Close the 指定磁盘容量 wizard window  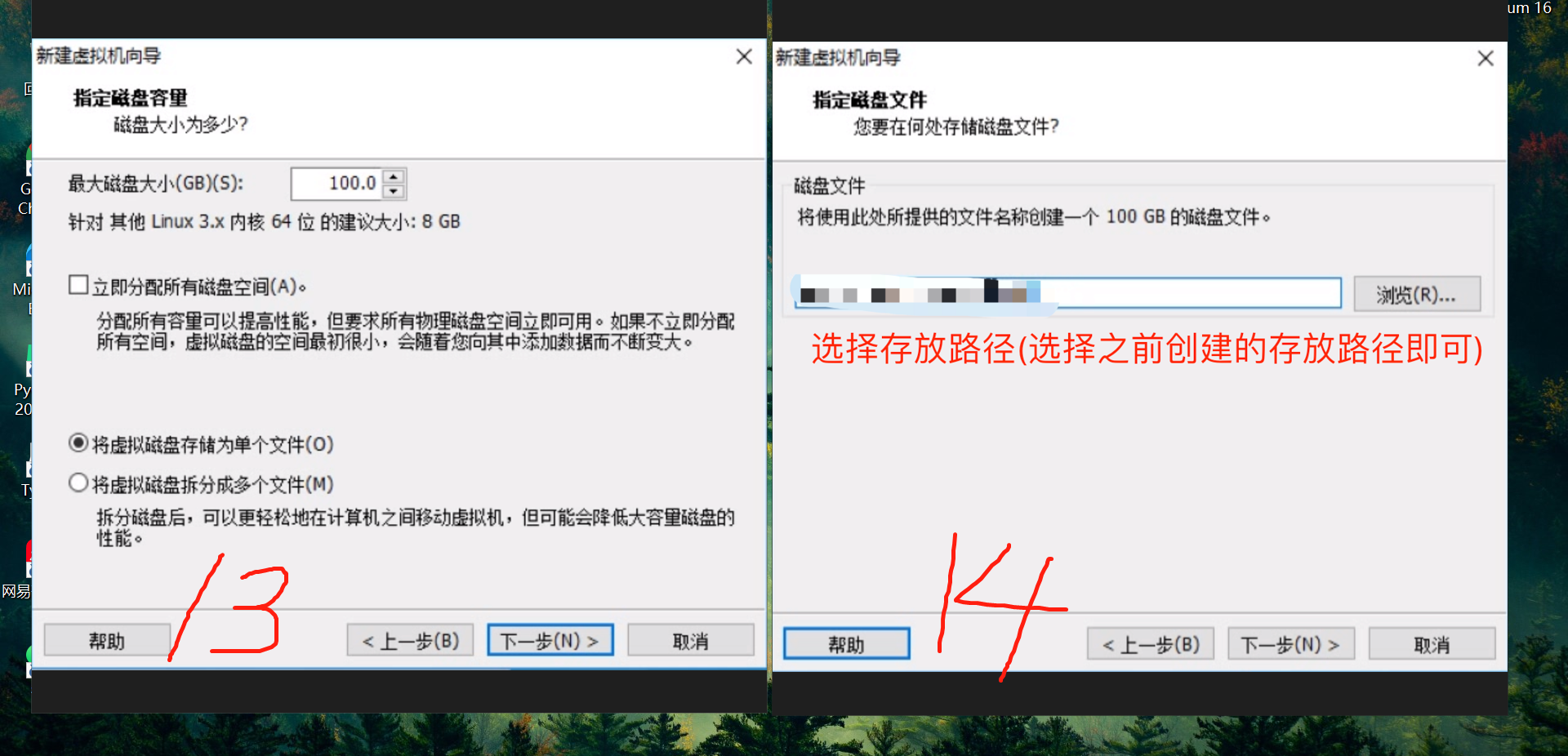point(744,56)
